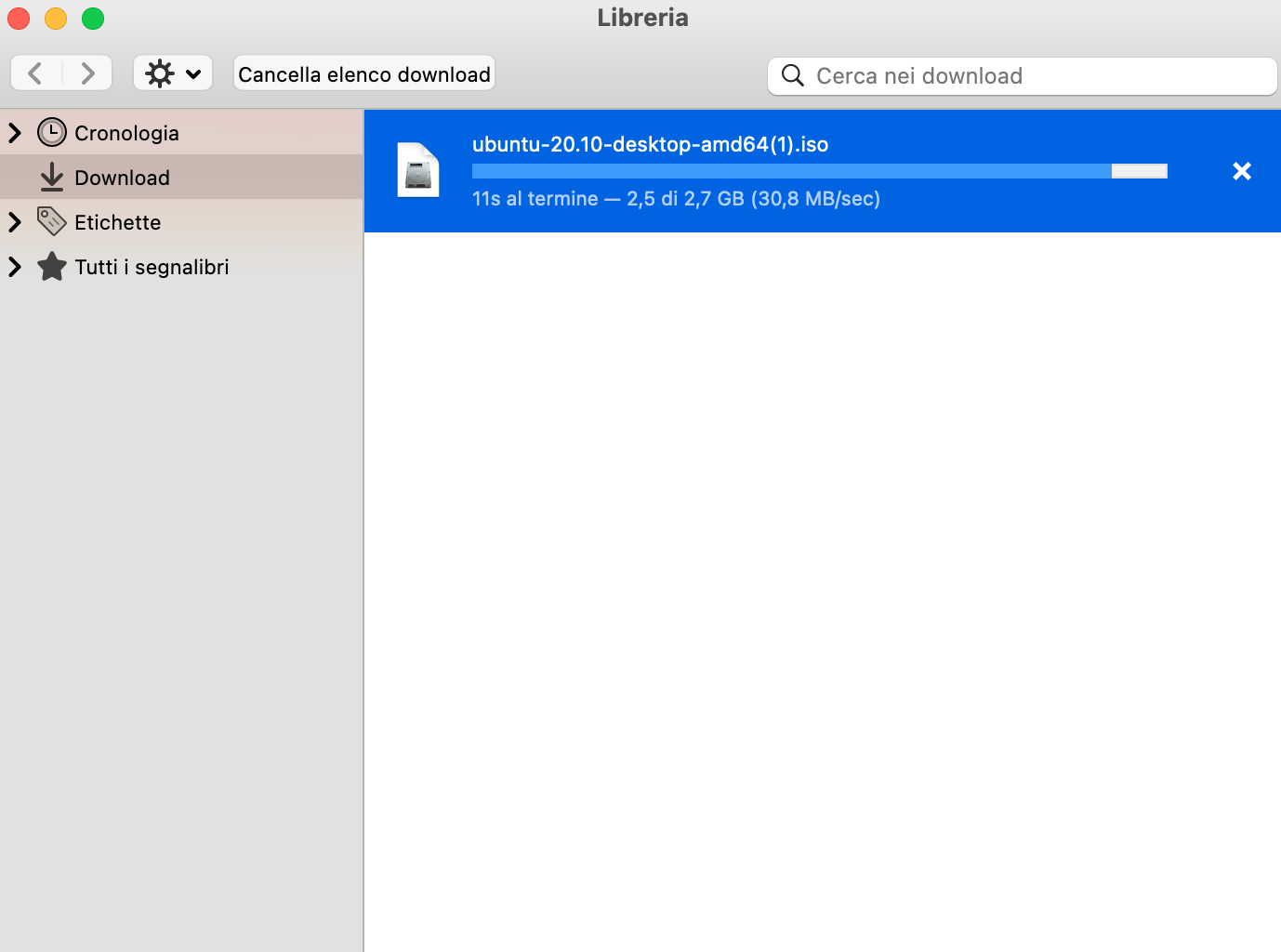
Task: Maximize the Libreria window with green button
Action: pos(93,19)
